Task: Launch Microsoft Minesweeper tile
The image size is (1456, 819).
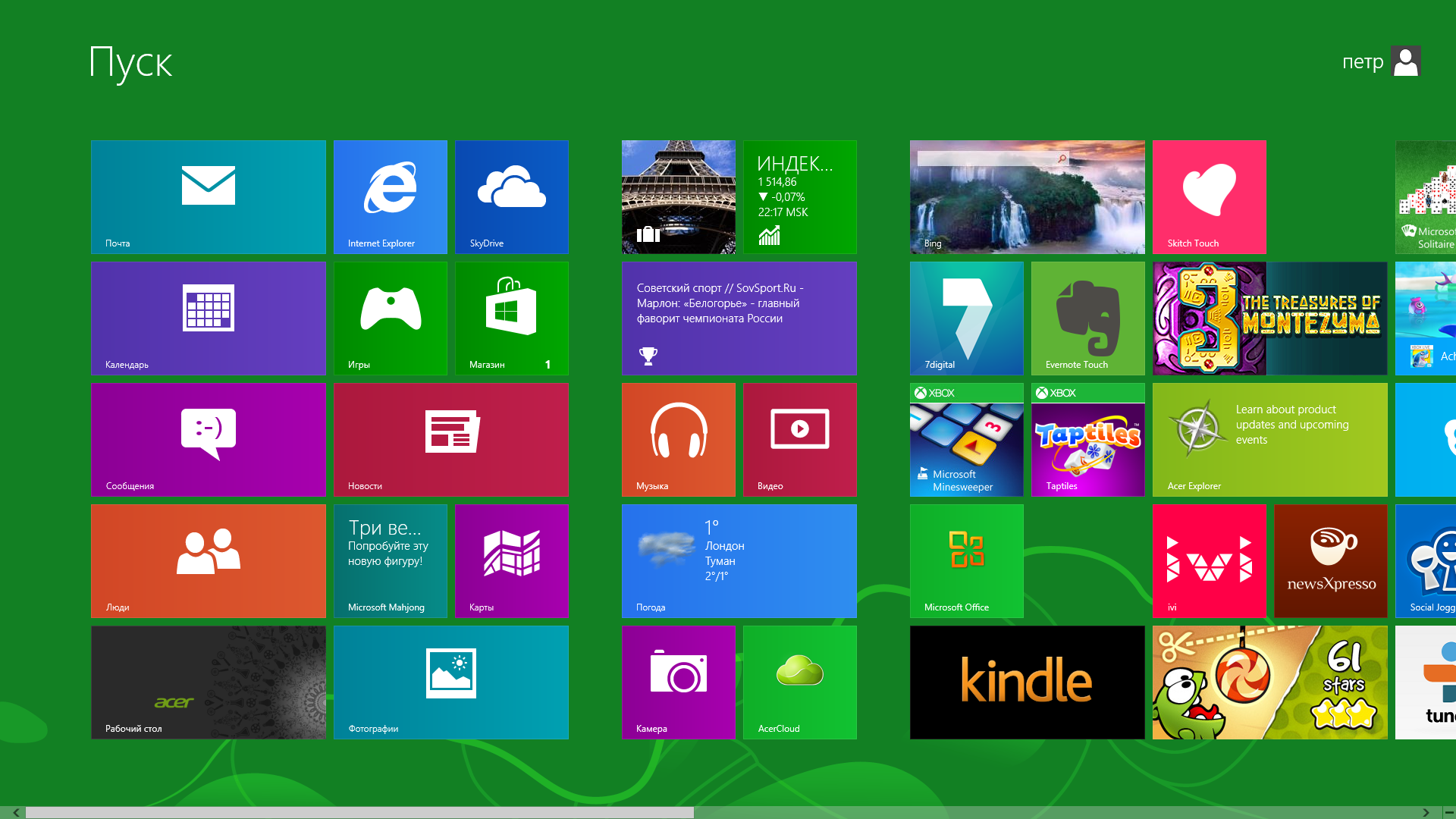Action: tap(967, 440)
